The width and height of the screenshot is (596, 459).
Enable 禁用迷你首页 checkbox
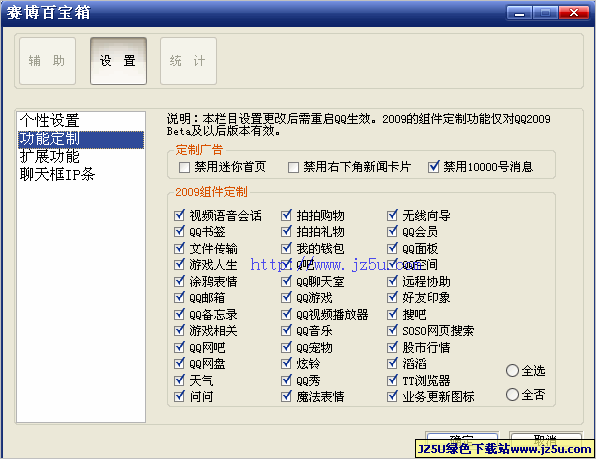184,167
